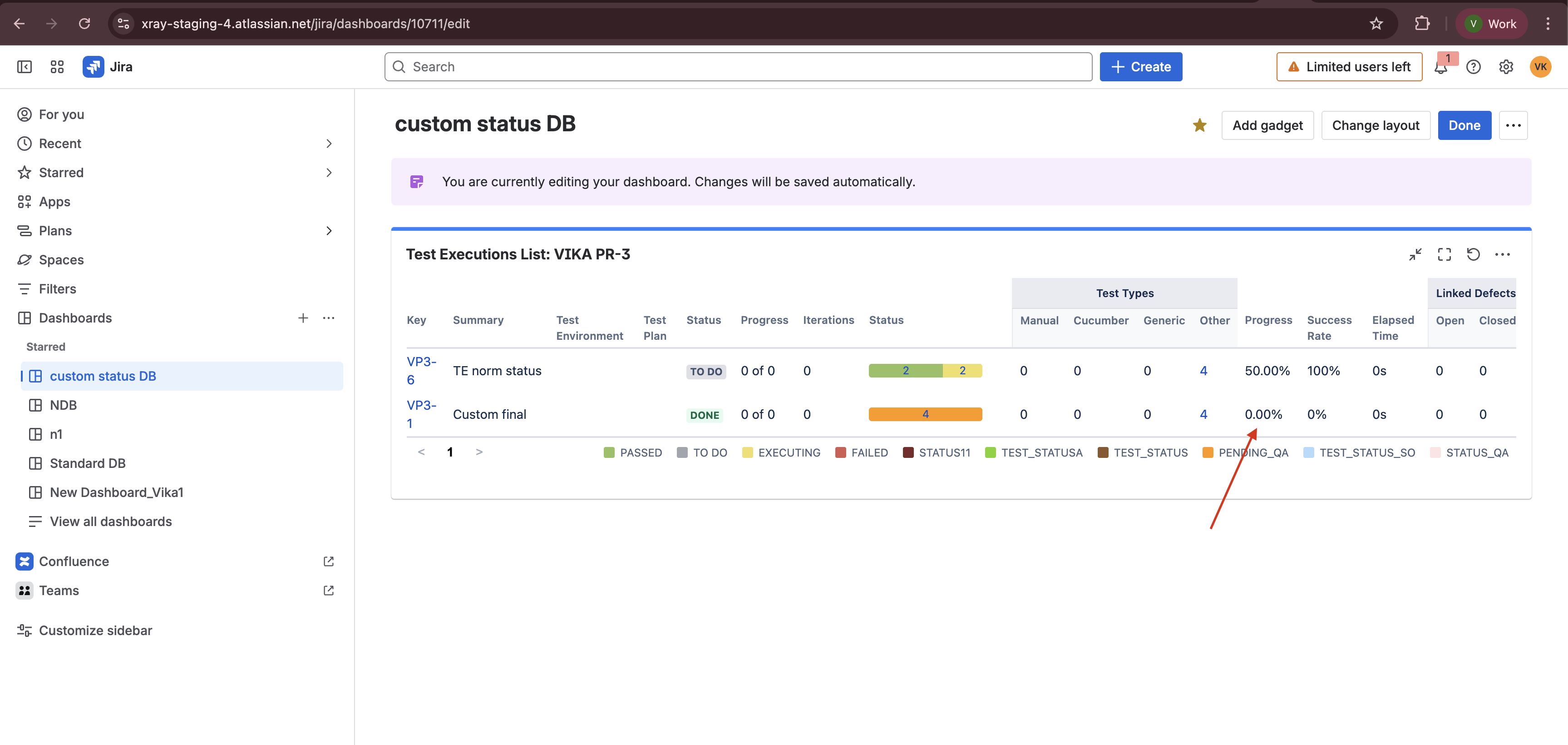Viewport: 1568px width, 745px height.
Task: Toggle the PASSED legend status filter
Action: coord(632,452)
